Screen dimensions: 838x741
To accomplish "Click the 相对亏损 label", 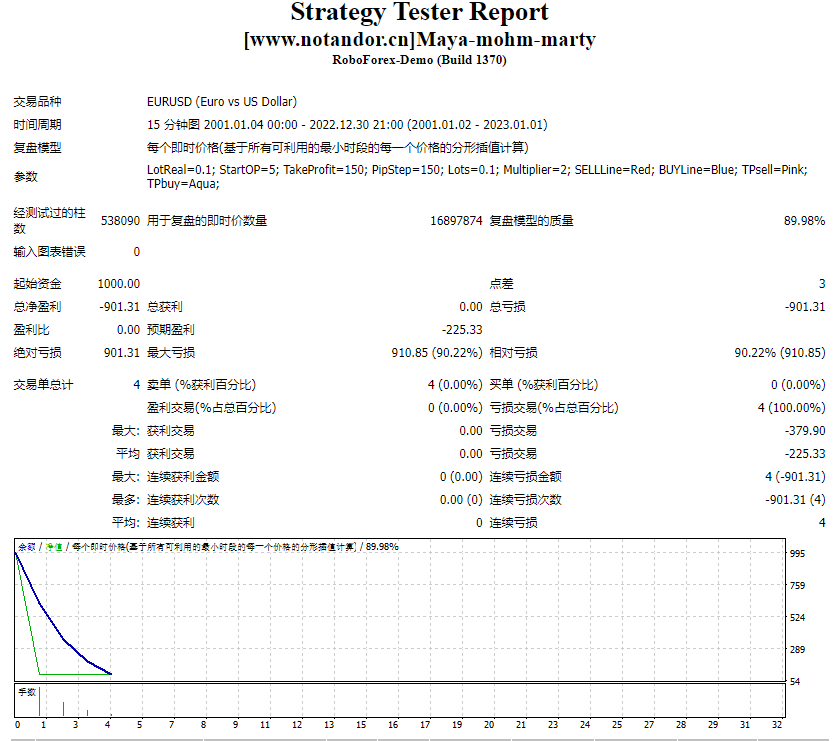I will coord(513,353).
